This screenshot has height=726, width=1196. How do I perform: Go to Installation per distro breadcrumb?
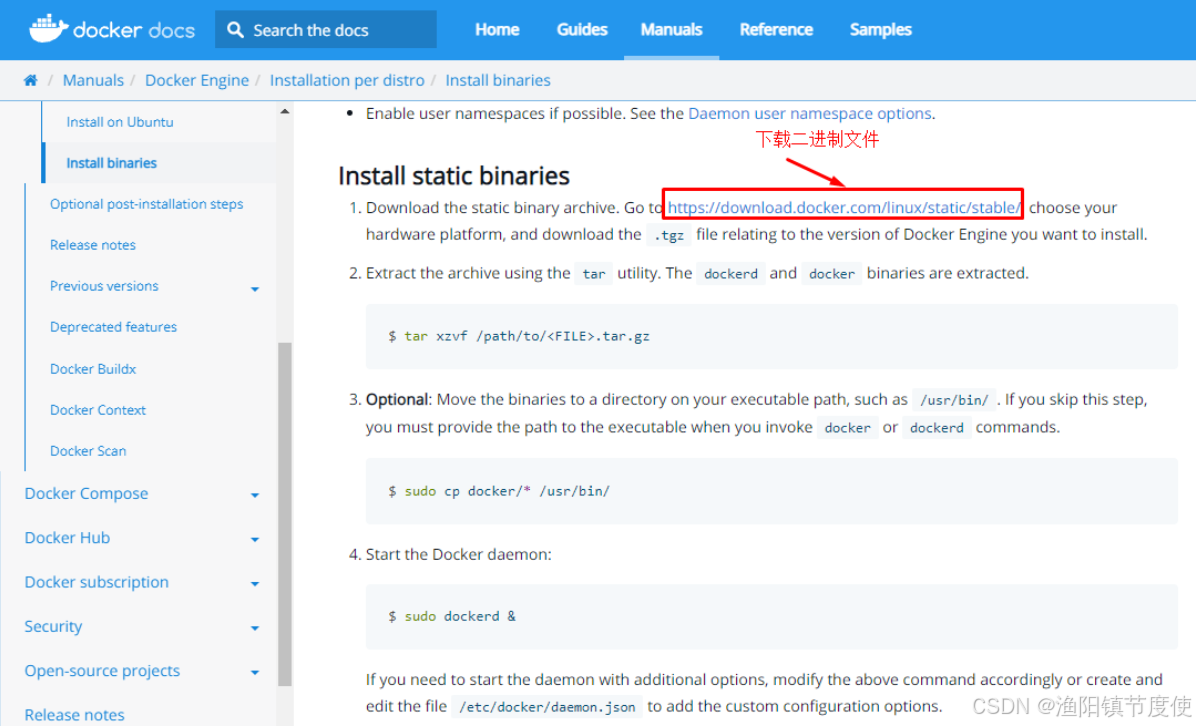tap(347, 80)
